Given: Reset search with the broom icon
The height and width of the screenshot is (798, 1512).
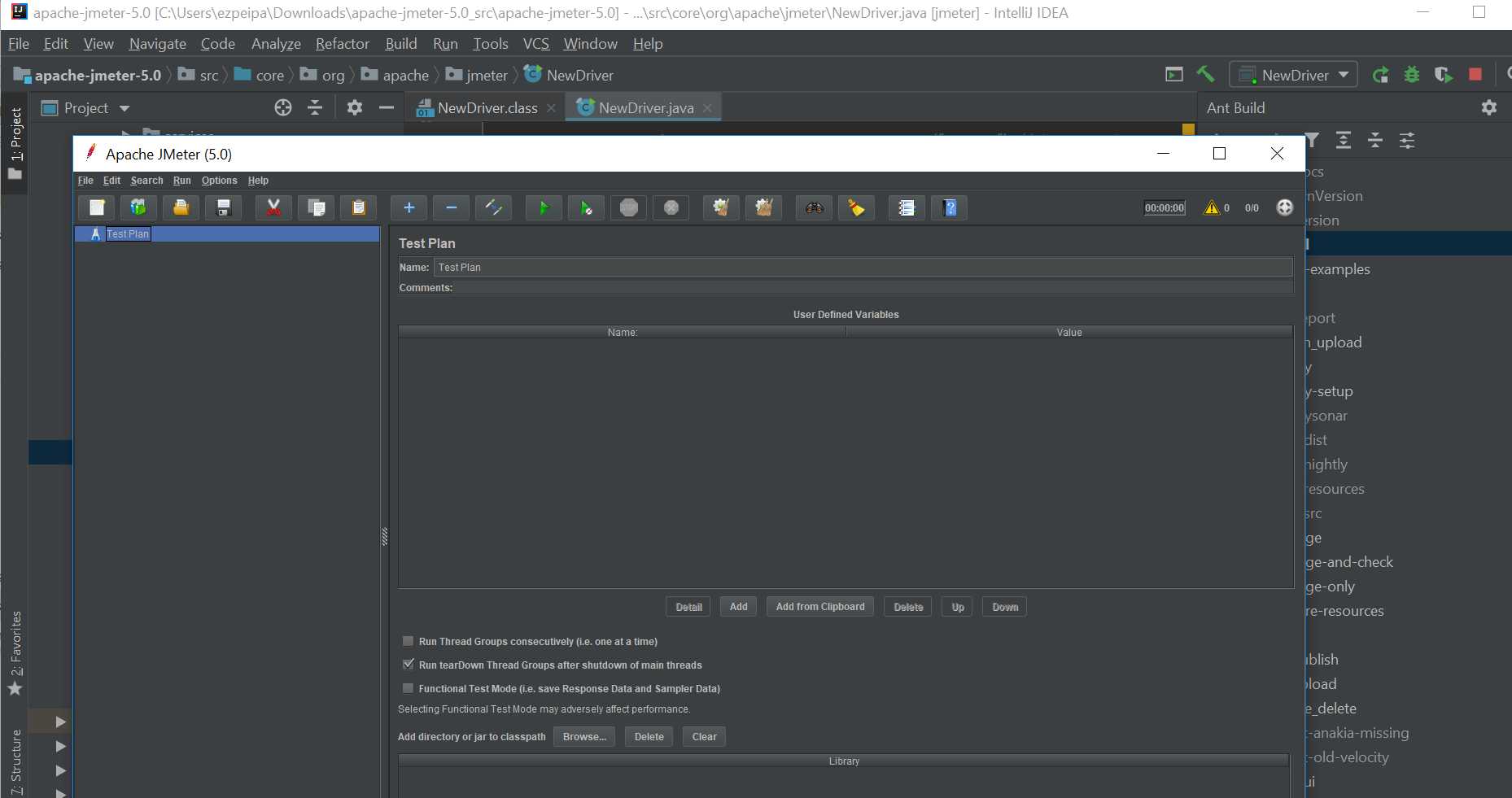Looking at the screenshot, I should [856, 207].
